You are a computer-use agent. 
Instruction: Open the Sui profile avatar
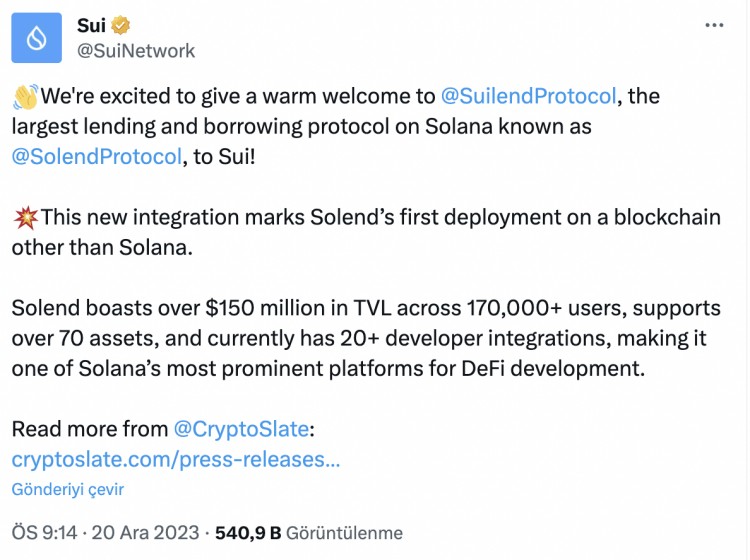[x=36, y=38]
